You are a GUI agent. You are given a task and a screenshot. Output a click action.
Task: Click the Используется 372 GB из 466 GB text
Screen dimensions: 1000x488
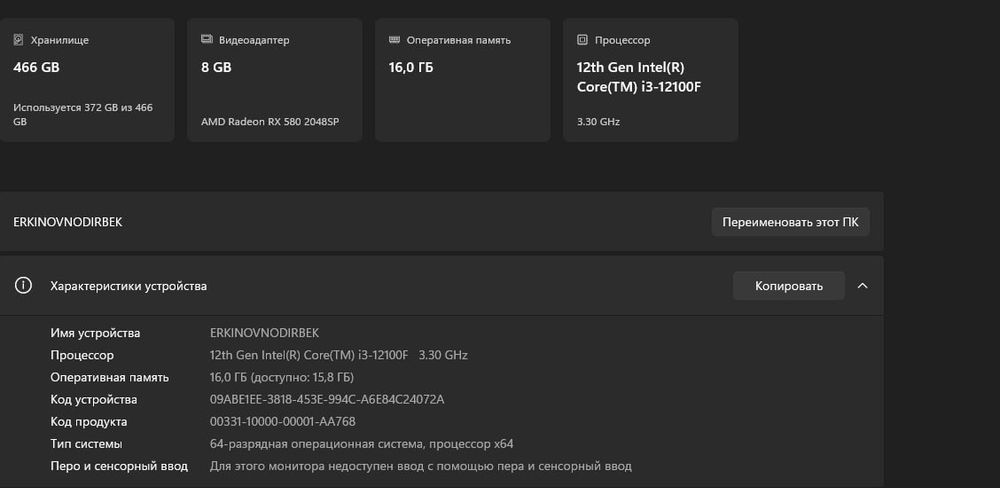(83, 114)
